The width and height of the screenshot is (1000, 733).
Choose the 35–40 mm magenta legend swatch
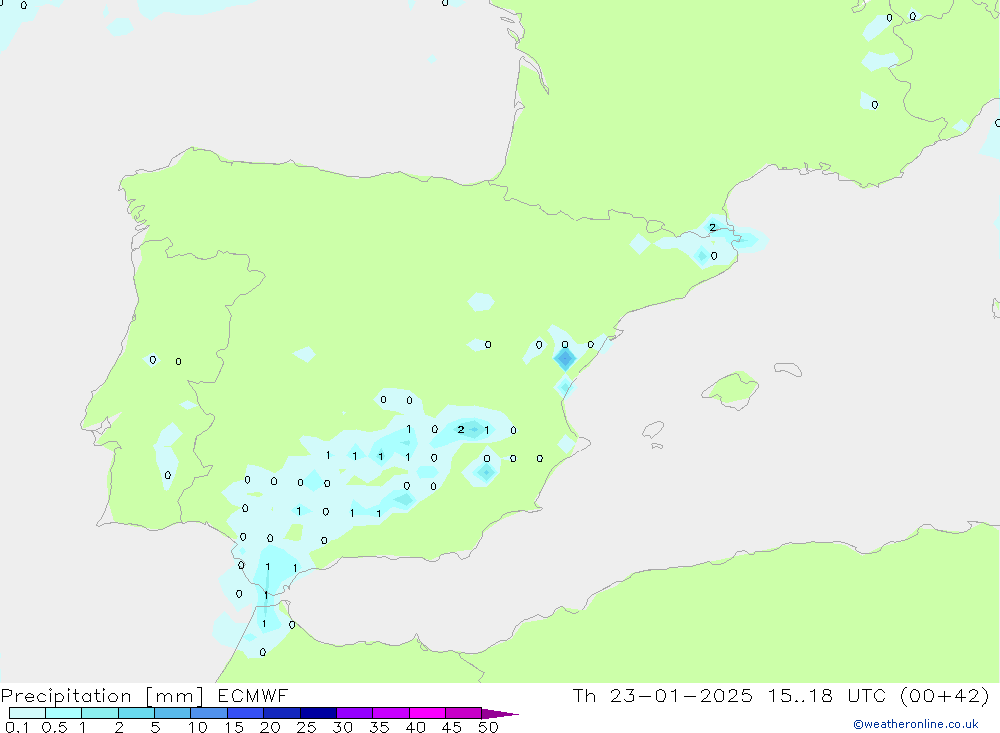point(391,713)
